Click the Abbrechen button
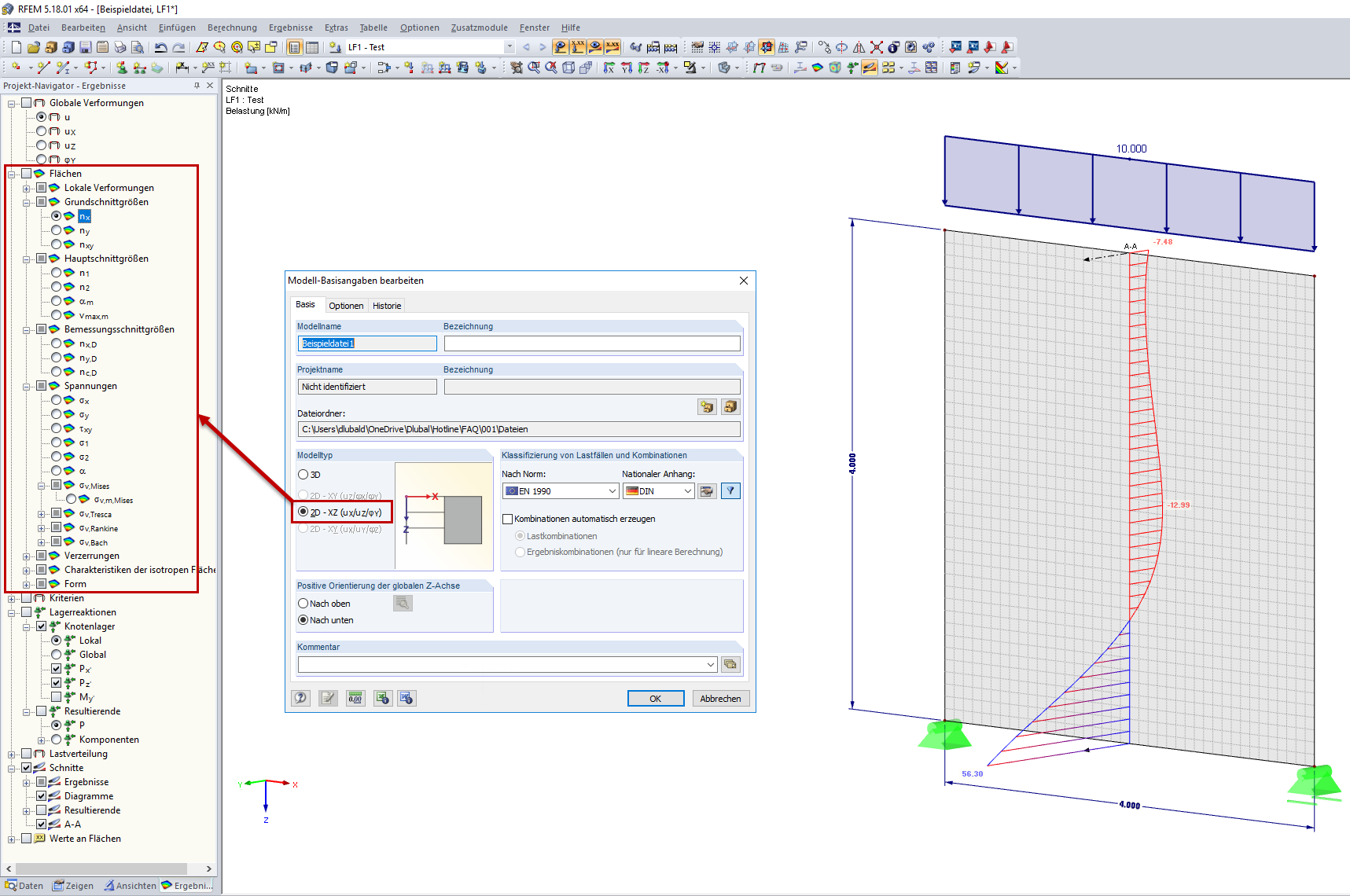The width and height of the screenshot is (1350, 896). (720, 699)
